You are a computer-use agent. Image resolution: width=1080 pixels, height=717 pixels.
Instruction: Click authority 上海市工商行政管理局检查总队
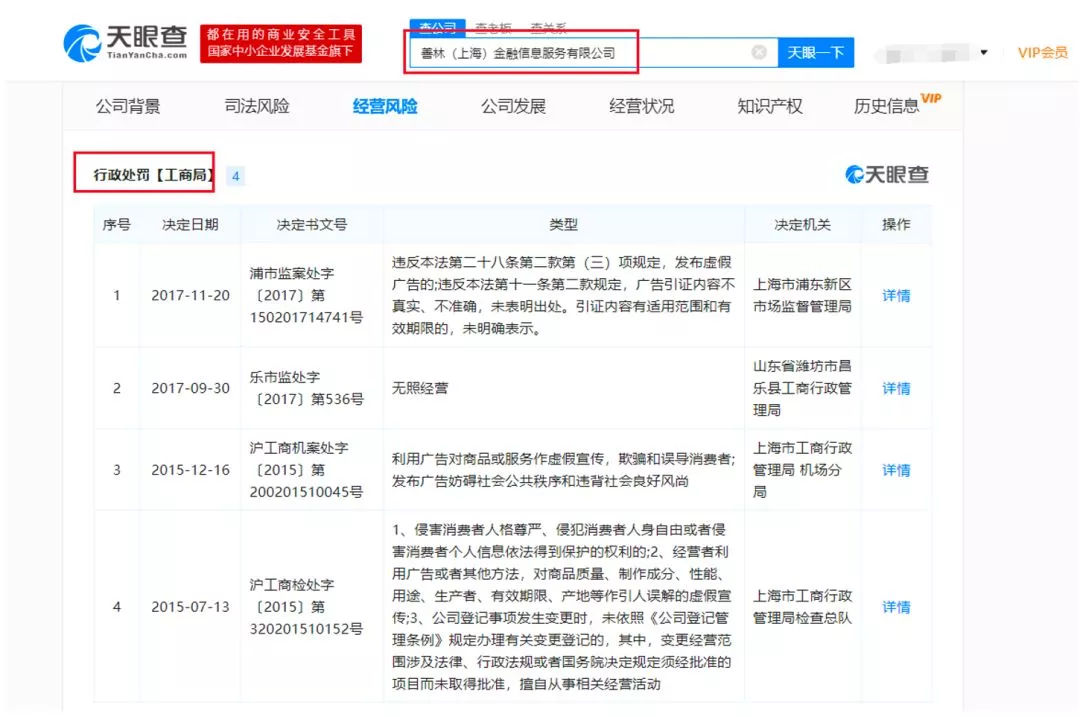pyautogui.click(x=802, y=607)
